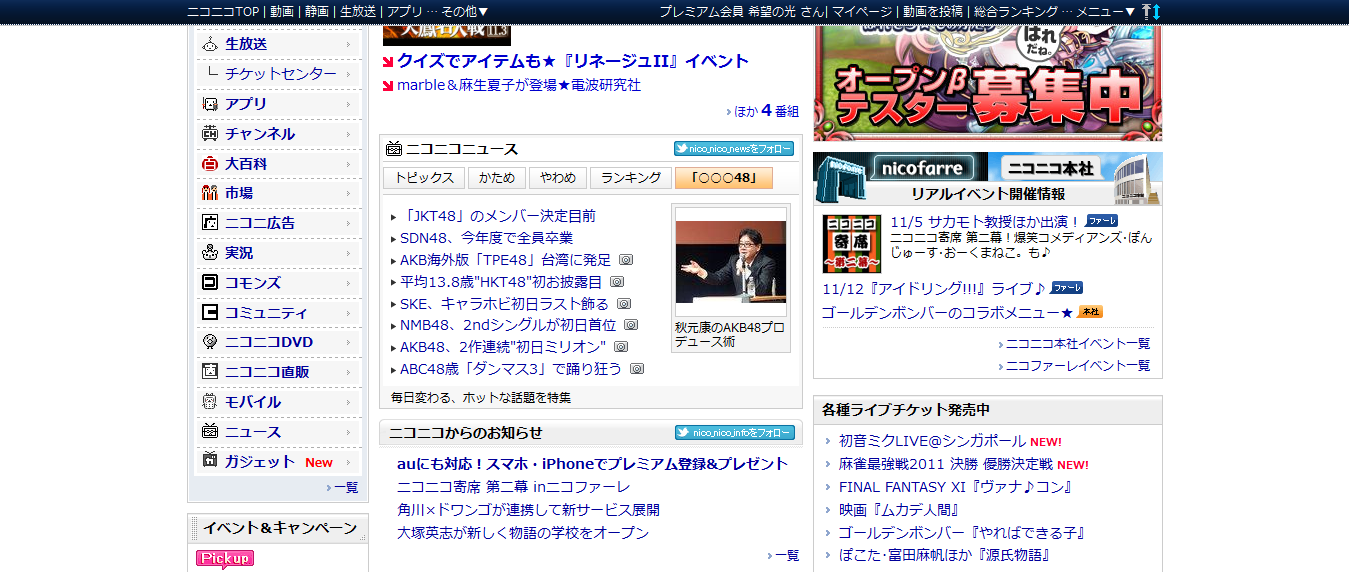Image resolution: width=1349 pixels, height=572 pixels.
Task: Open 静画 in top navigation bar
Action: (x=317, y=11)
